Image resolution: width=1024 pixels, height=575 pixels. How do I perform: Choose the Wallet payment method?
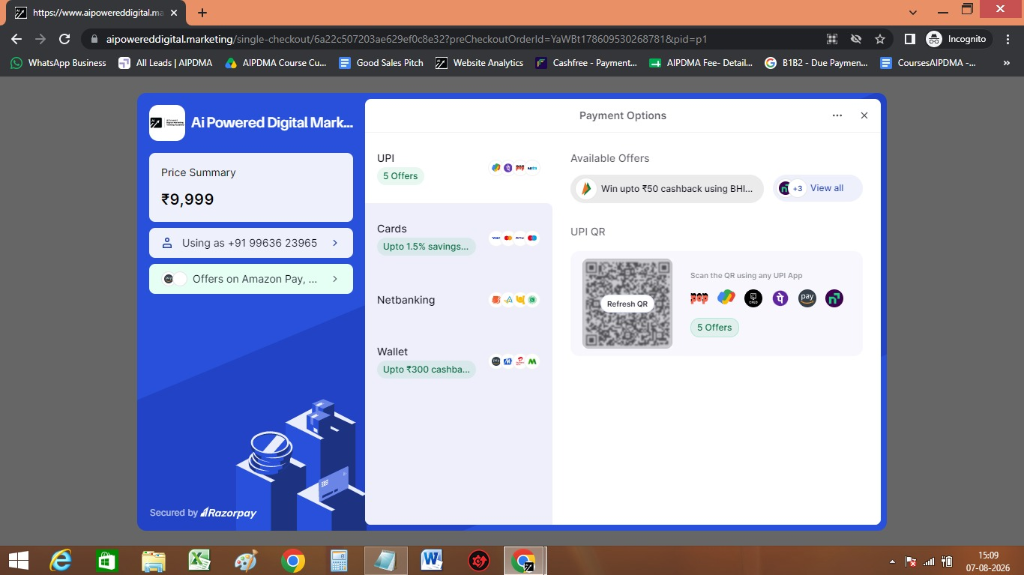coord(458,361)
